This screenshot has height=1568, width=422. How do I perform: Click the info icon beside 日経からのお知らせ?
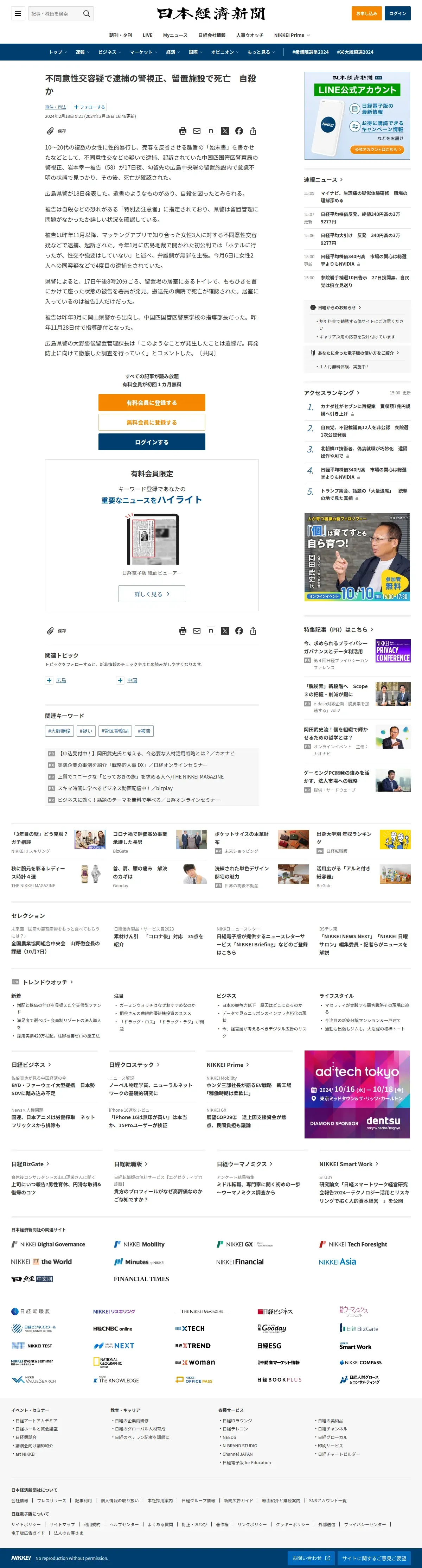coord(313,307)
